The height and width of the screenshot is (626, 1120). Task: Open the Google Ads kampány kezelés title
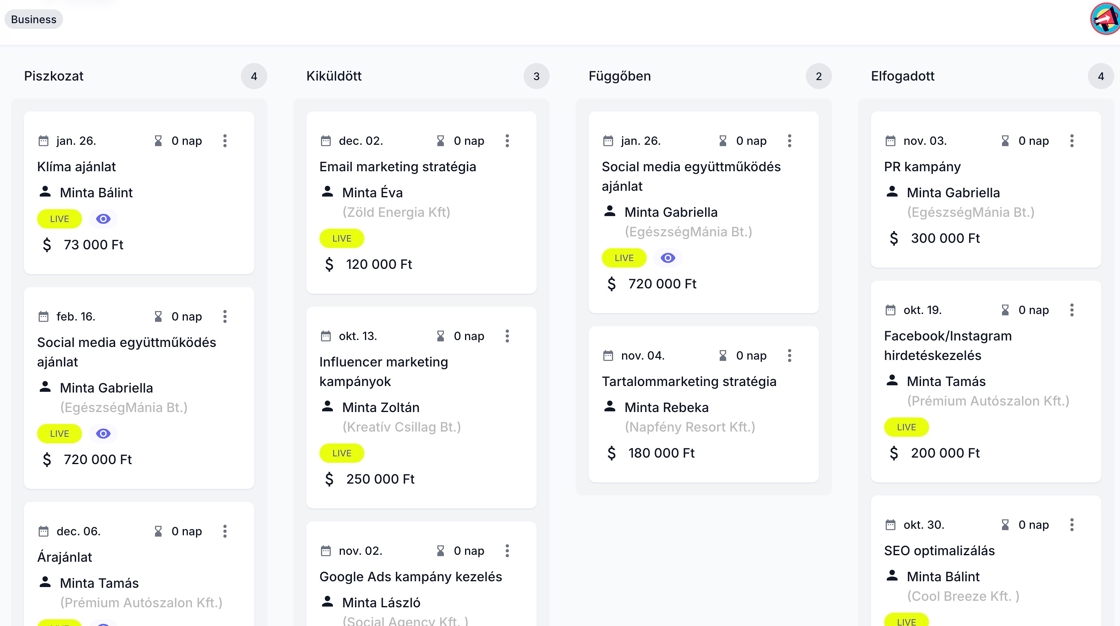[x=410, y=577]
